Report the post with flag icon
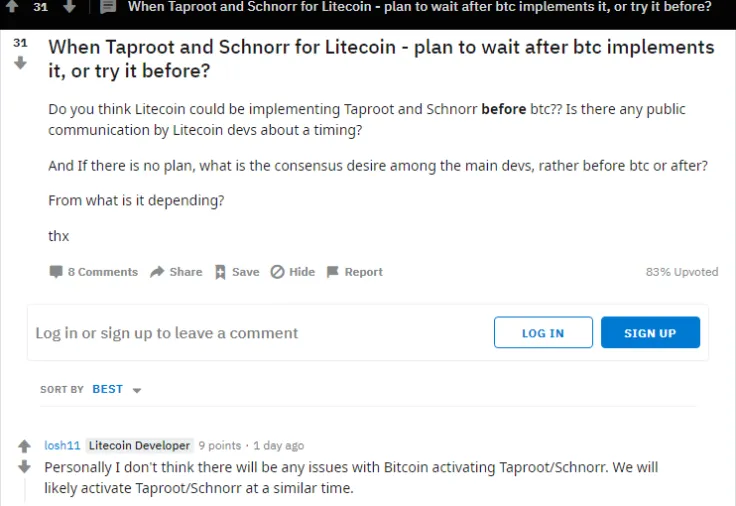The image size is (736, 506). 333,272
